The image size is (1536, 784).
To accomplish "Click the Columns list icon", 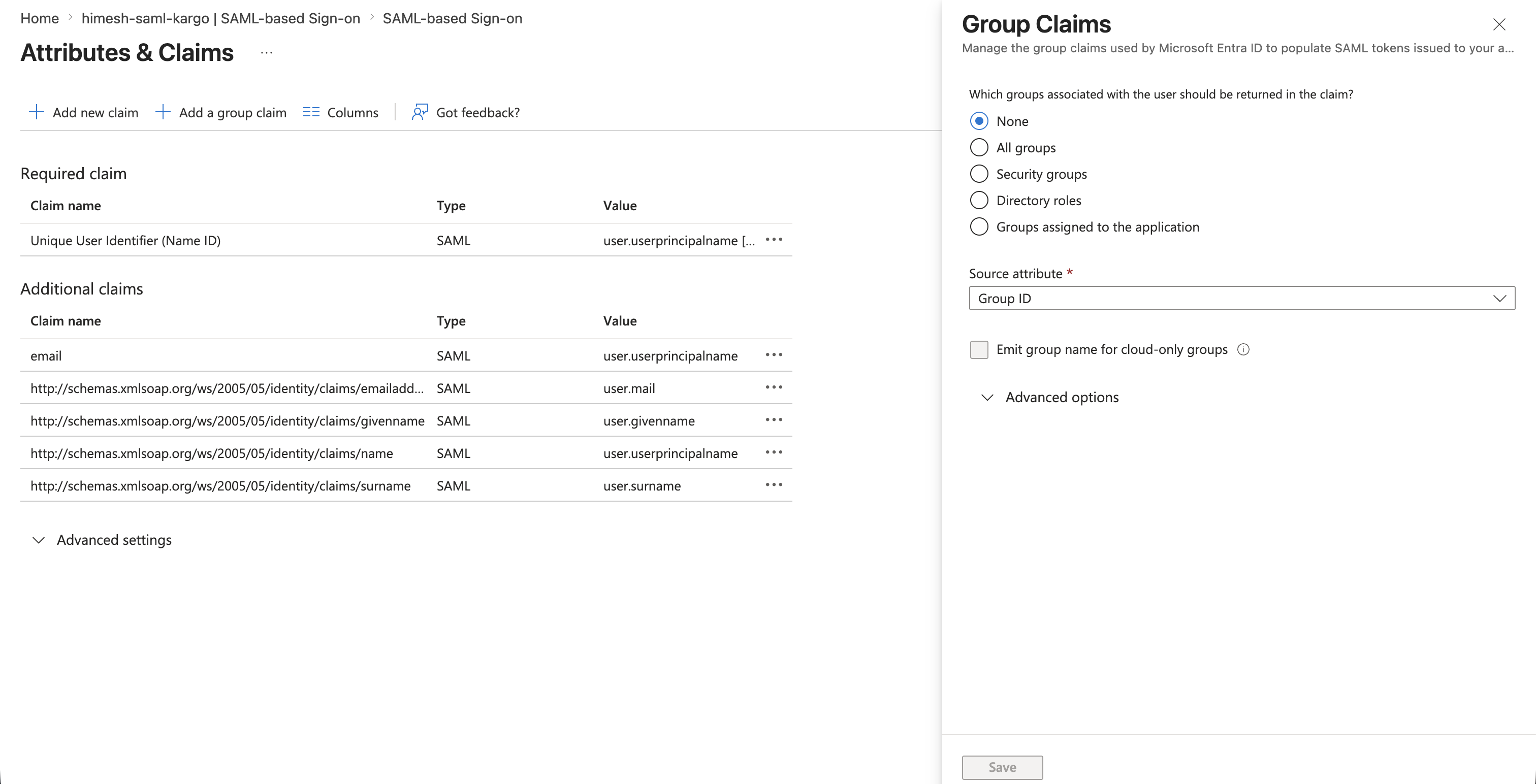I will (x=311, y=112).
